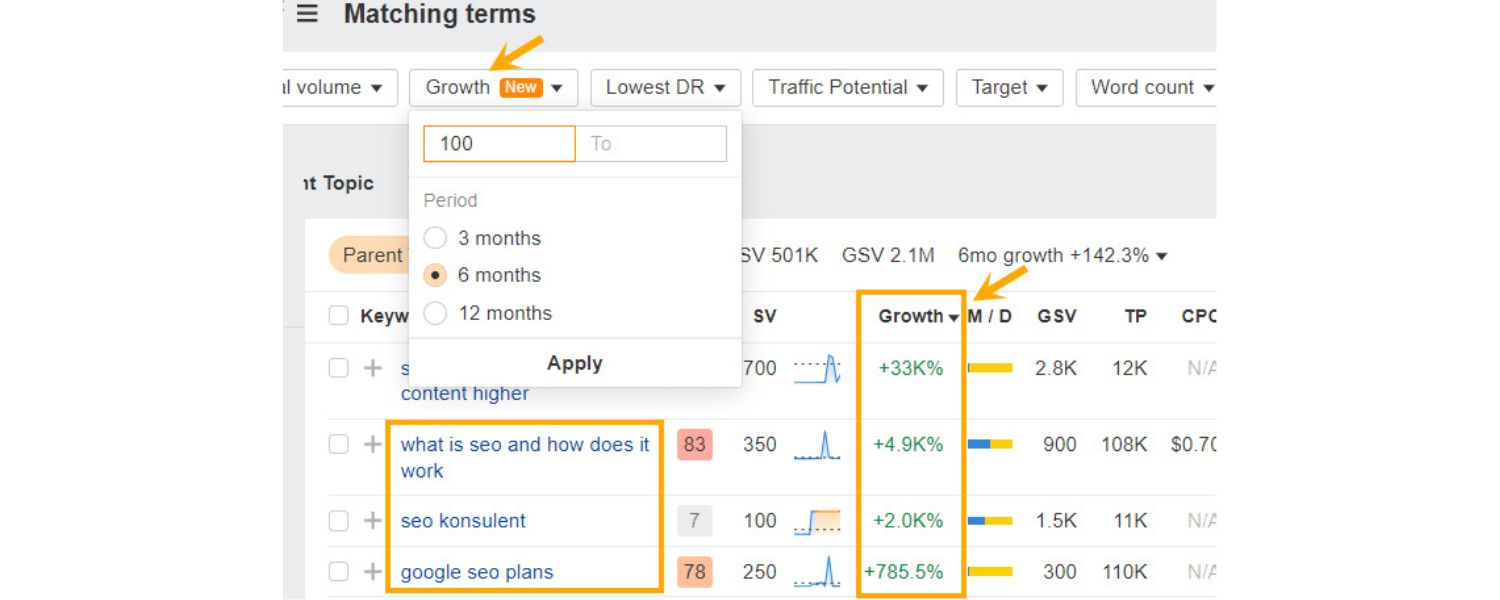Tick the checkbox for seo konsulent row
The image size is (1500, 600).
339,520
